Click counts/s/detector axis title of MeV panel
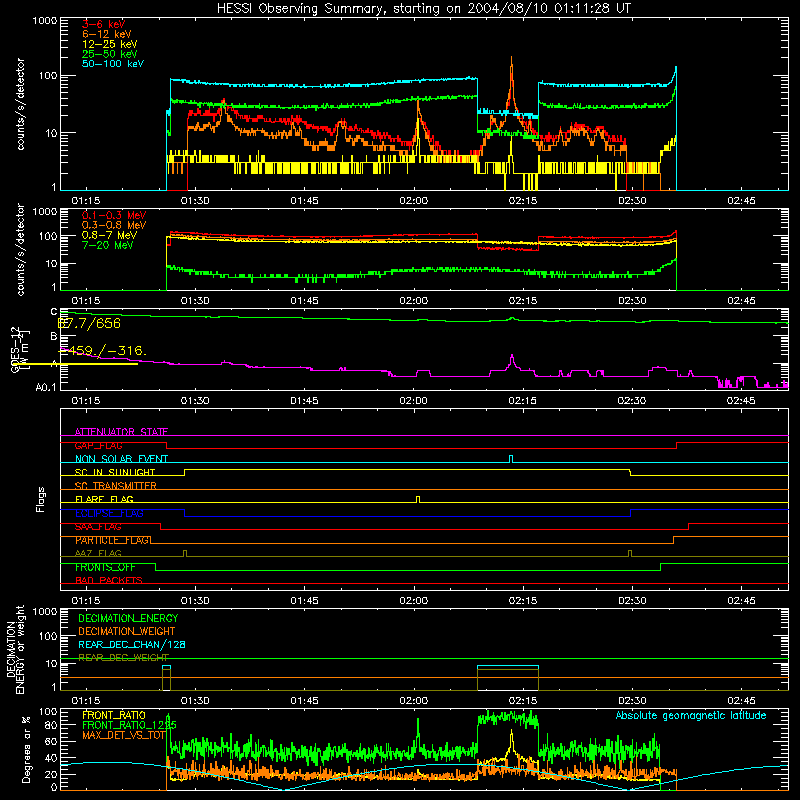 (x=21, y=249)
